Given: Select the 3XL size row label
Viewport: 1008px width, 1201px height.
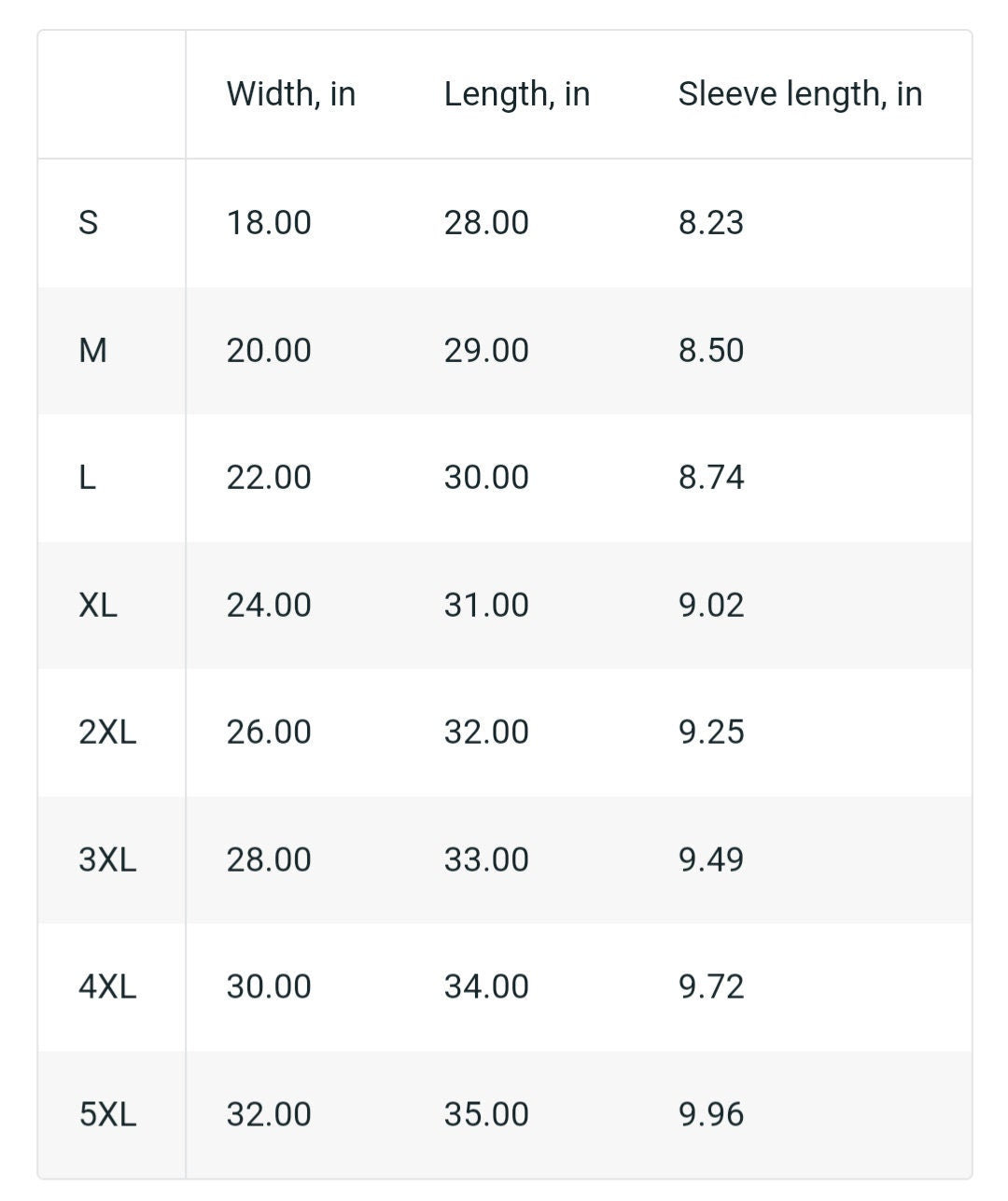Looking at the screenshot, I should (107, 859).
